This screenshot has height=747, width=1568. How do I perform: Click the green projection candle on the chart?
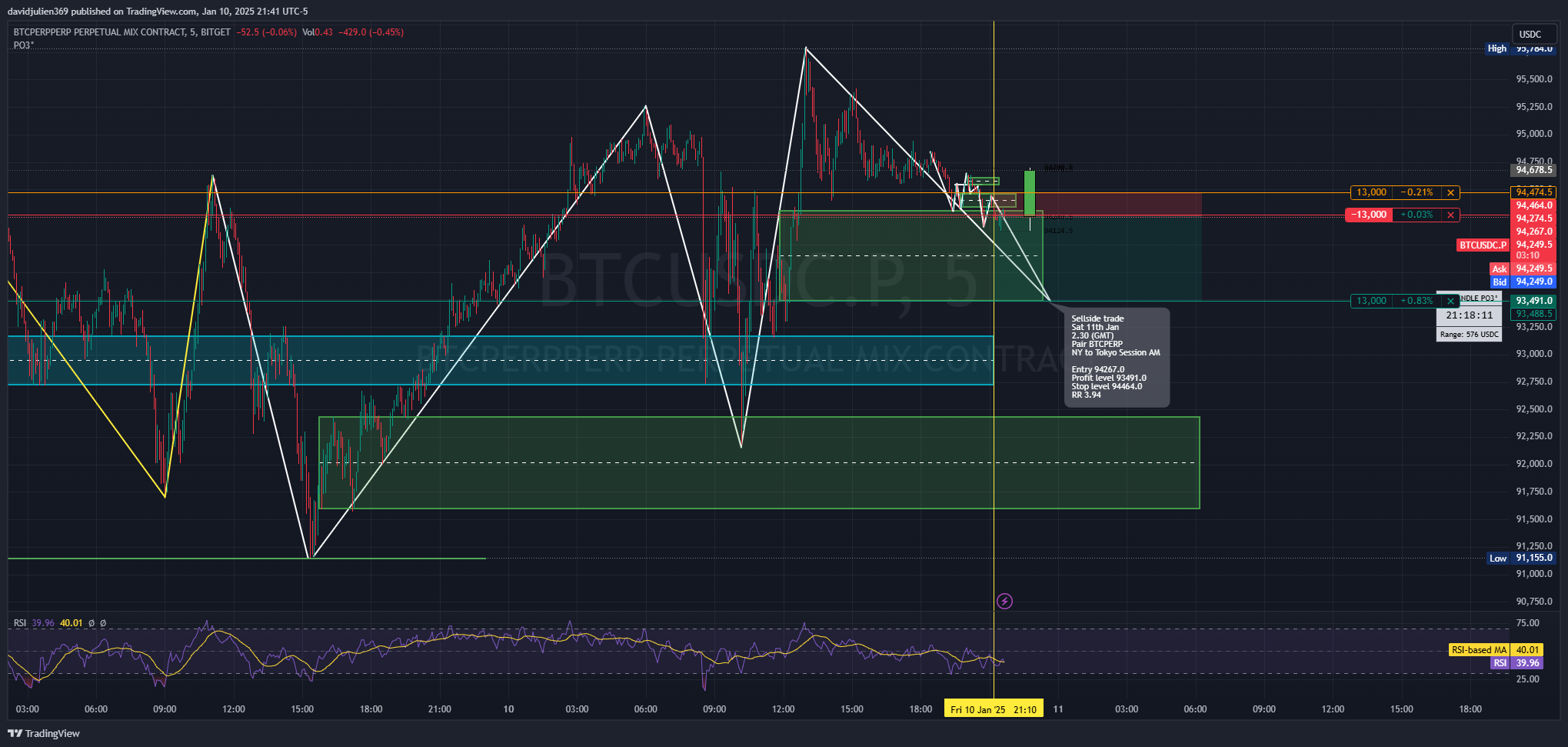click(1030, 193)
